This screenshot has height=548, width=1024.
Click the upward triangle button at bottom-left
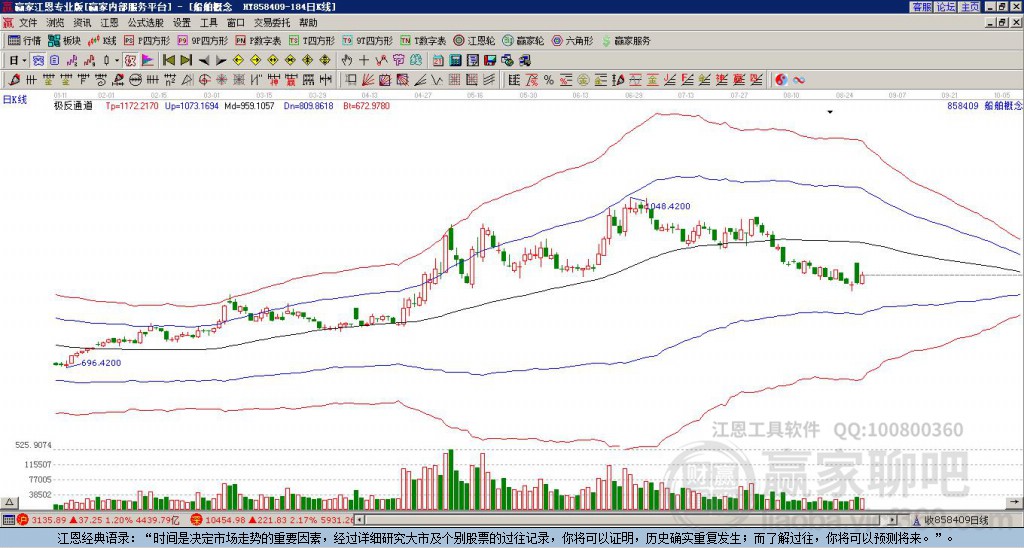[8, 502]
